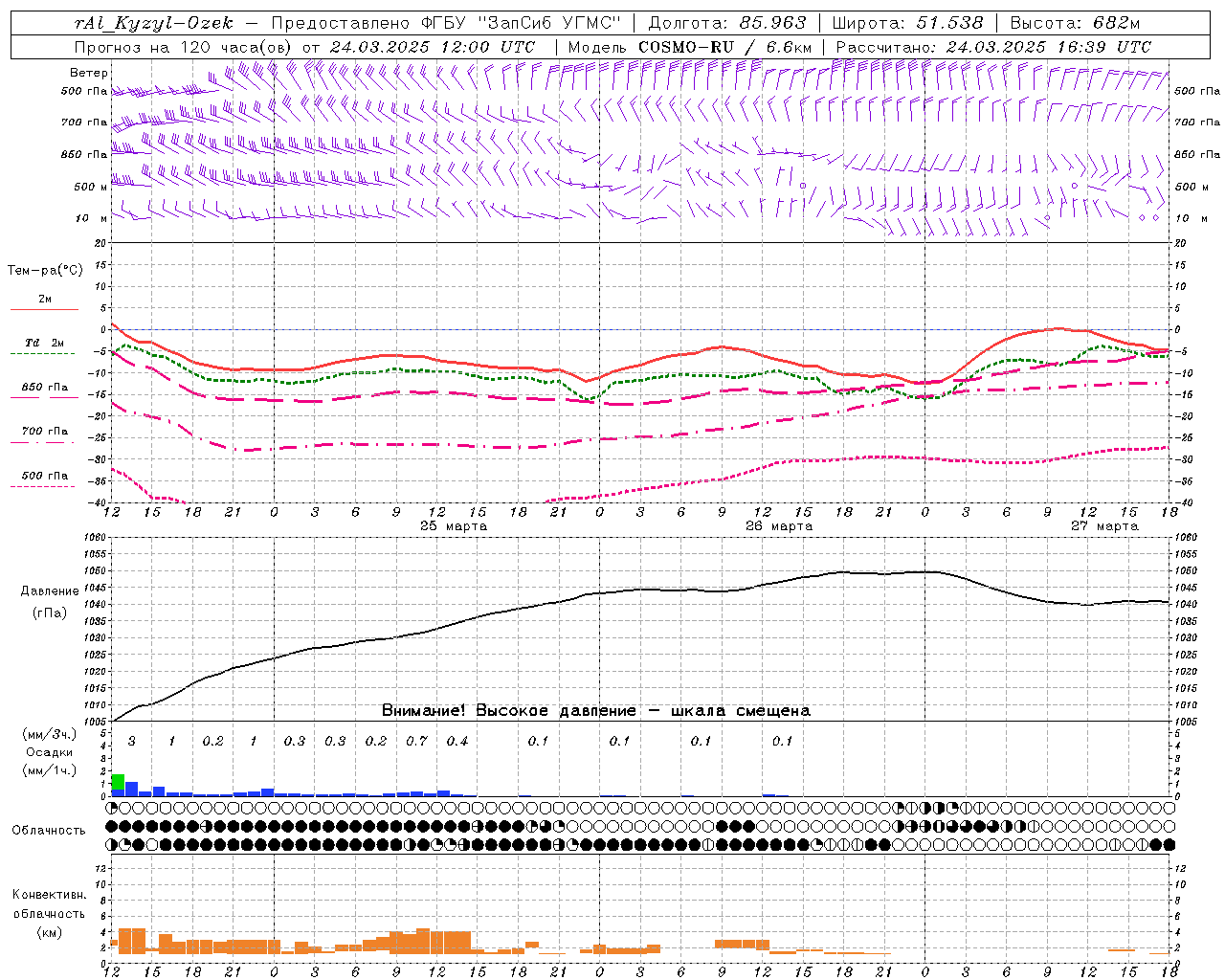
Task: Click the Модель COSMO-RU / 6.6км label
Action: pyautogui.click(x=690, y=47)
